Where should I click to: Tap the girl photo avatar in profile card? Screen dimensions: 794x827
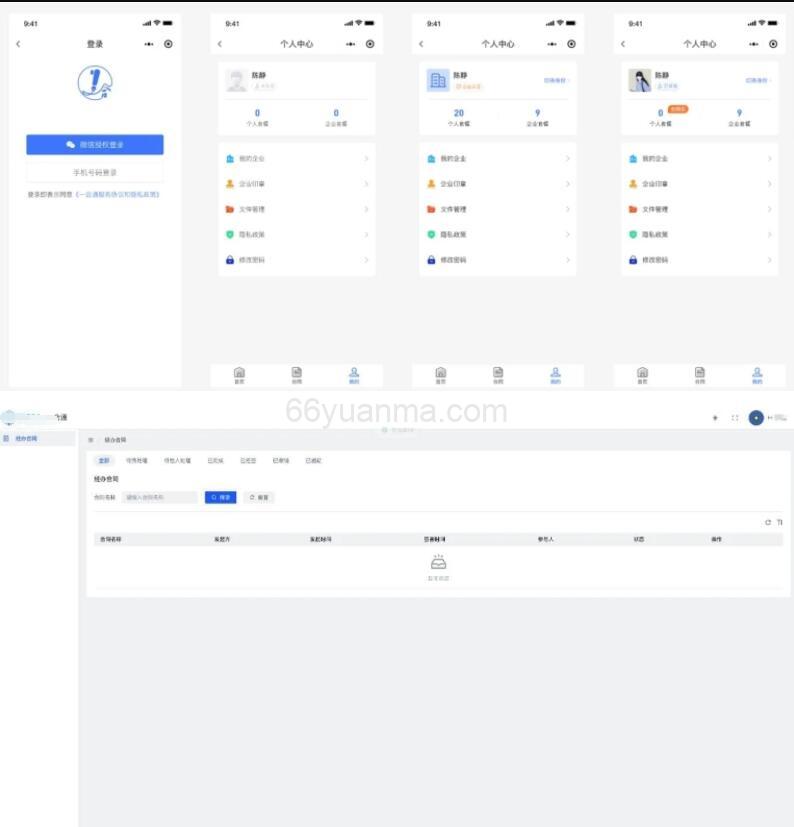coord(640,81)
